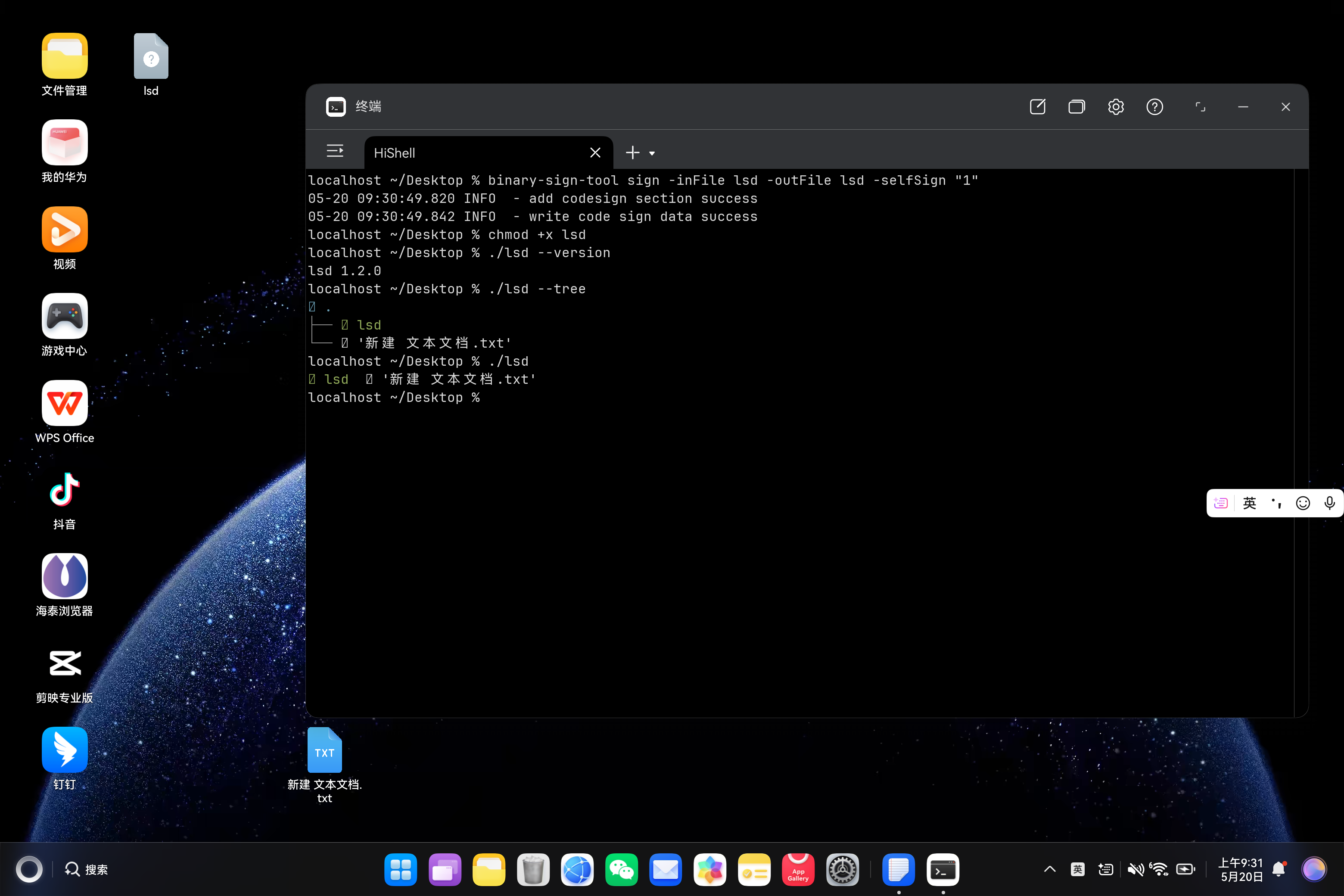This screenshot has height=896, width=1344.
Task: Click the terminal's vertical scrollbar track
Action: click(x=1300, y=443)
